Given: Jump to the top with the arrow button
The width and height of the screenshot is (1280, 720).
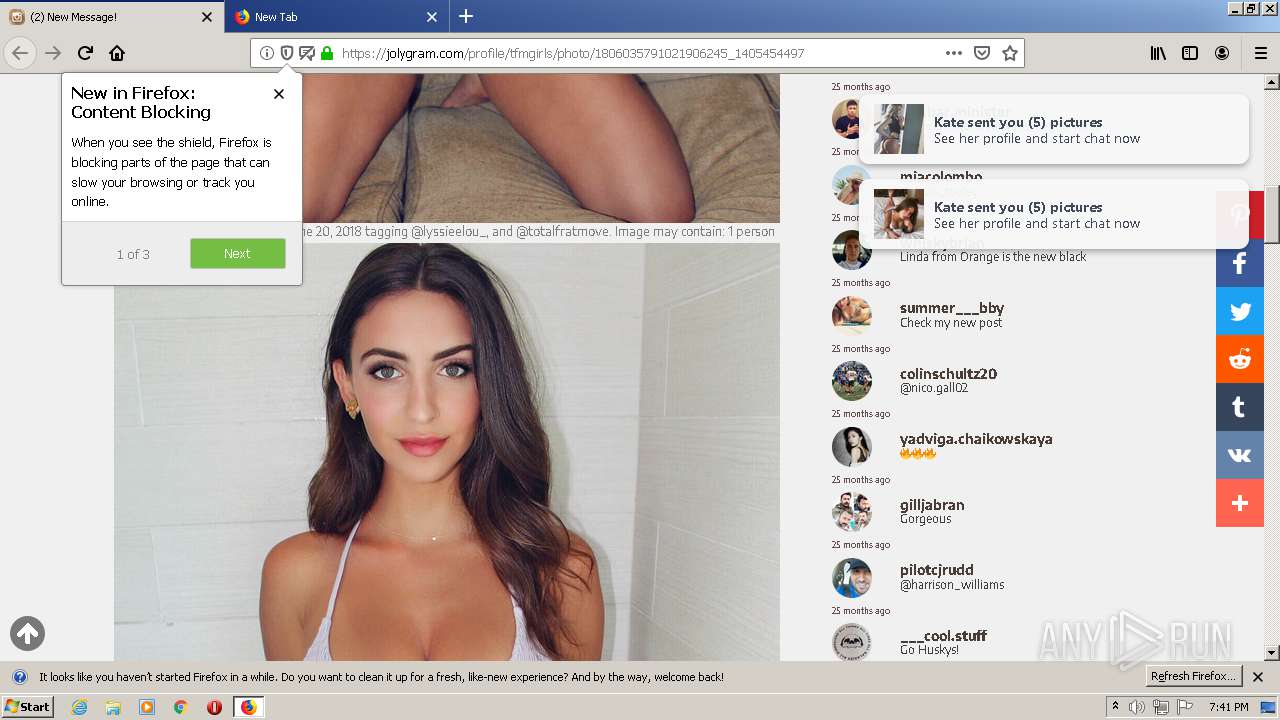Looking at the screenshot, I should [28, 633].
